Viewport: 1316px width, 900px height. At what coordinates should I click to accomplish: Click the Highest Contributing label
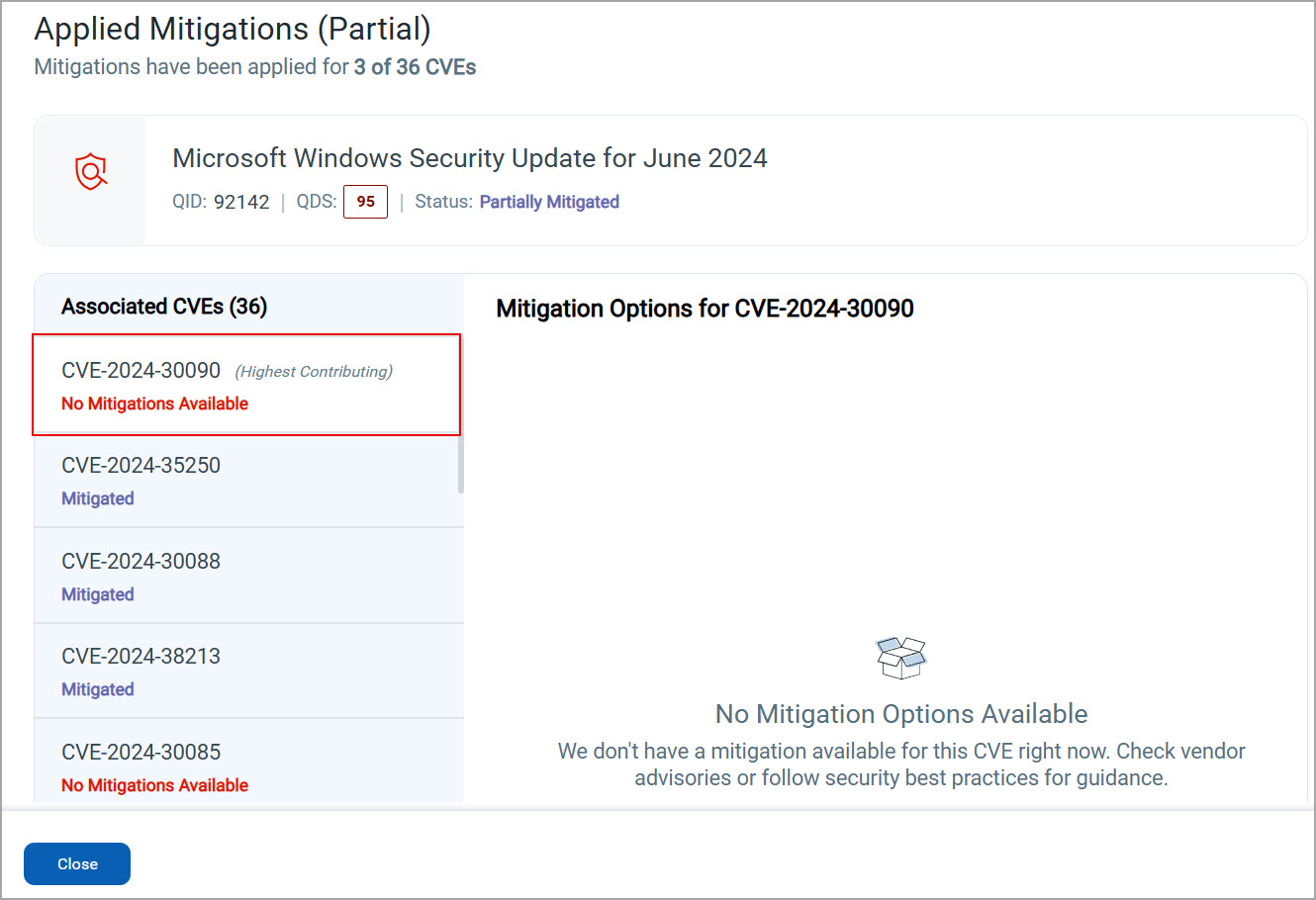(314, 372)
